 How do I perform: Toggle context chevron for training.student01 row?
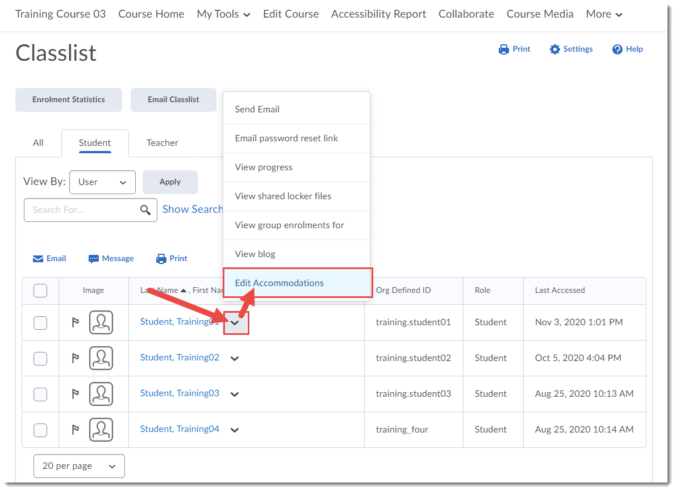tap(235, 323)
